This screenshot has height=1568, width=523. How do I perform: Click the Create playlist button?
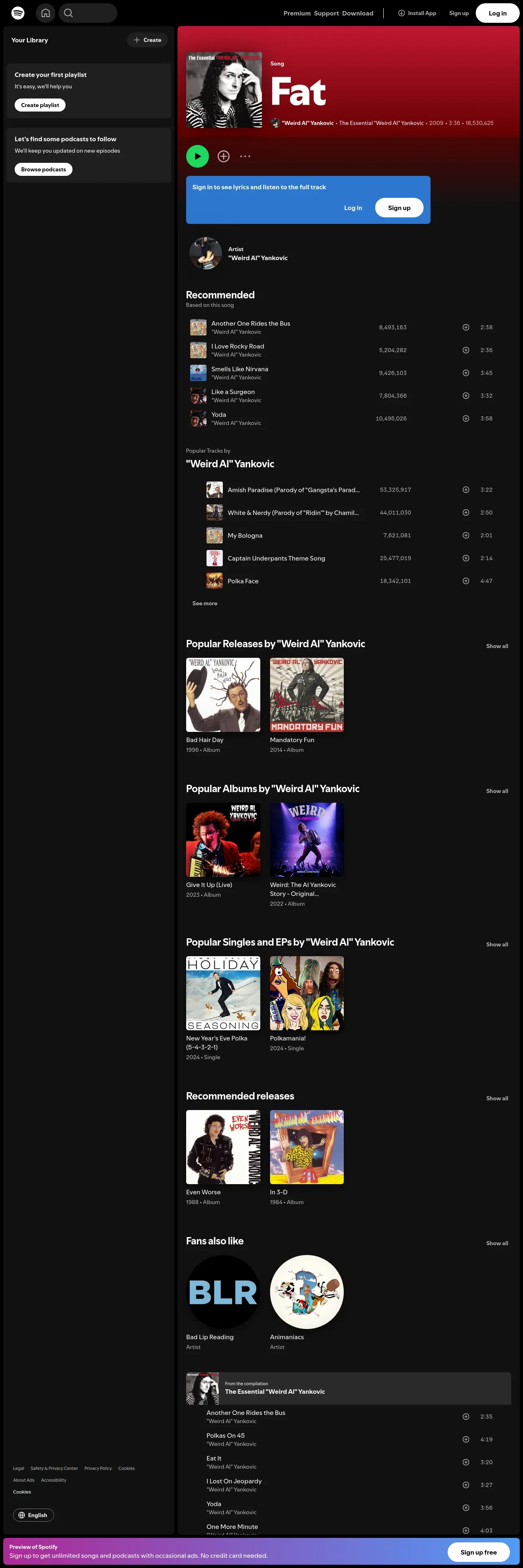point(40,105)
